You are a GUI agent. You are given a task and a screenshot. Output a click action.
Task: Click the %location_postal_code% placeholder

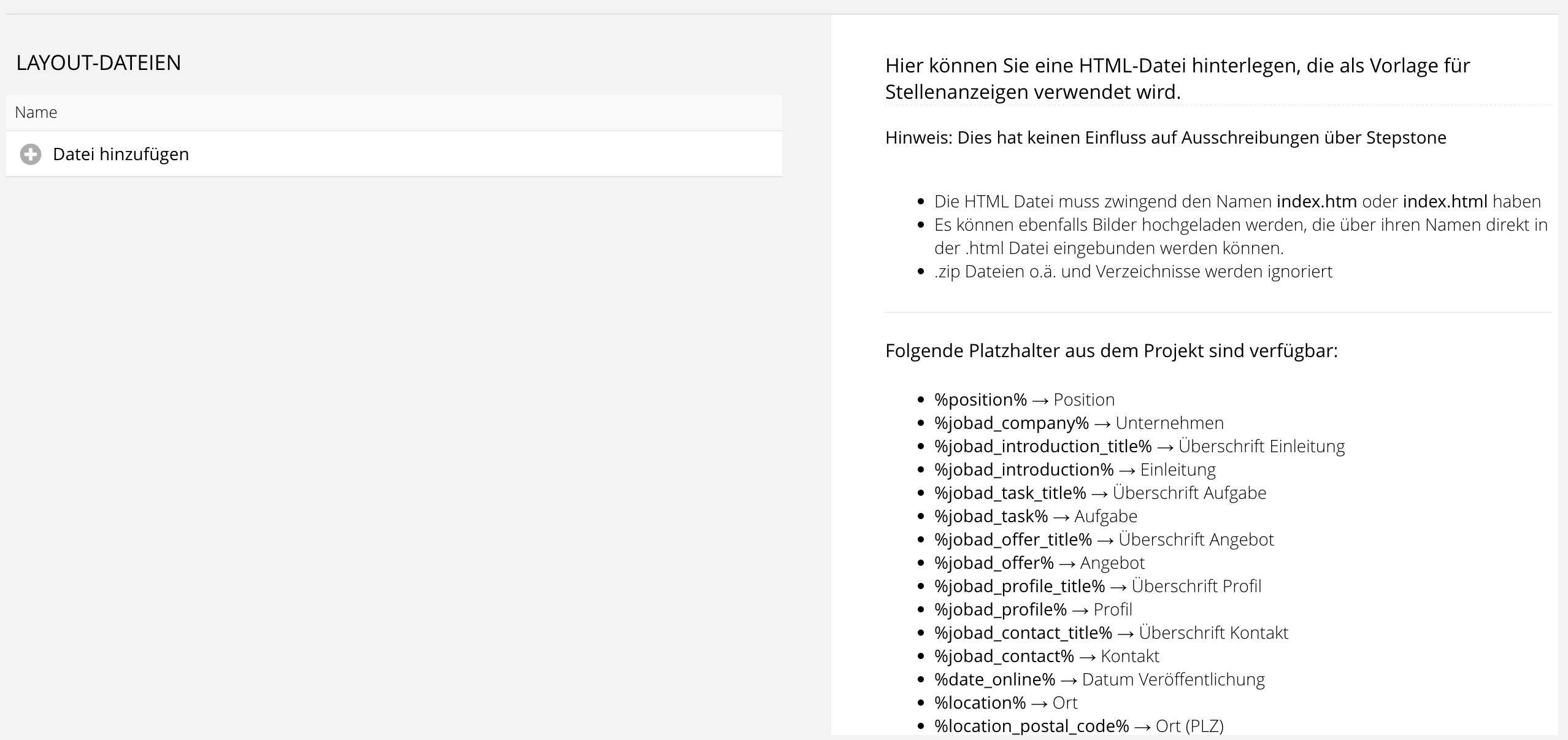point(1031,726)
